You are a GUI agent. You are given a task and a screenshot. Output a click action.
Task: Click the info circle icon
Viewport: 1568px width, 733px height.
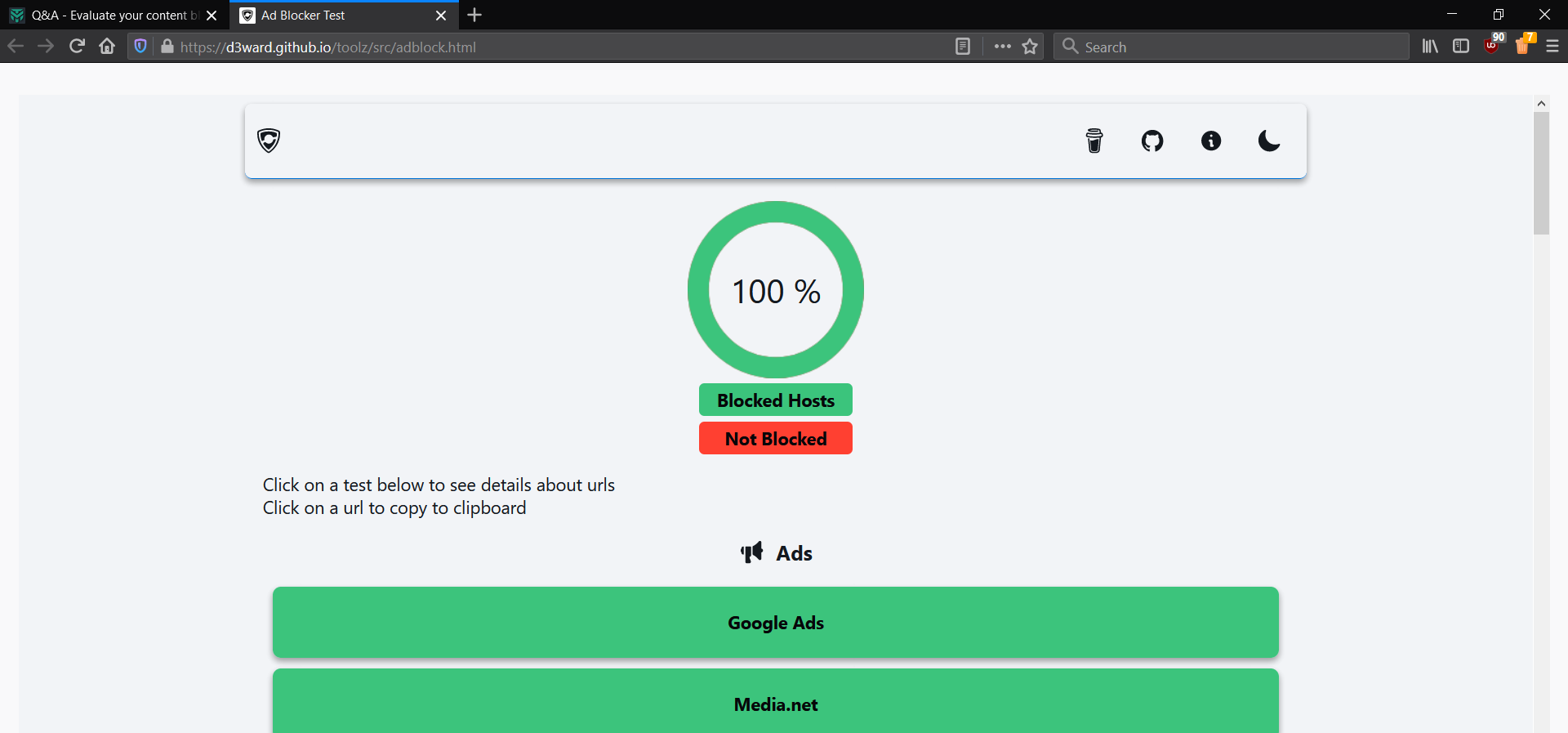(x=1211, y=141)
